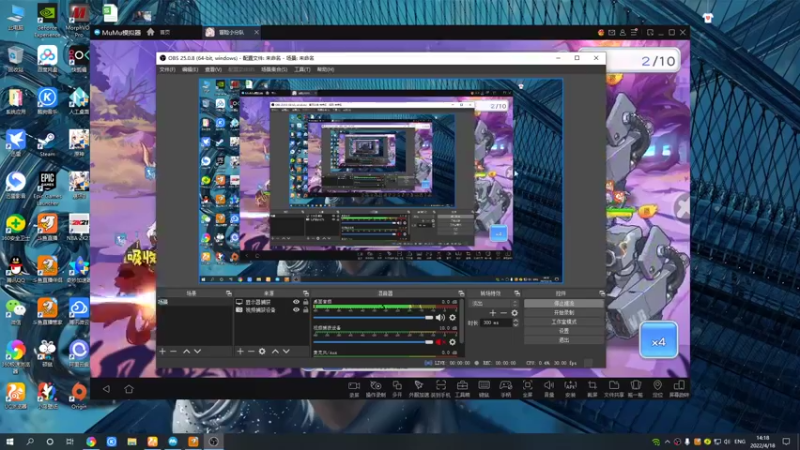
Task: Open Epic Games Launcher desktop shortcut
Action: [x=47, y=188]
